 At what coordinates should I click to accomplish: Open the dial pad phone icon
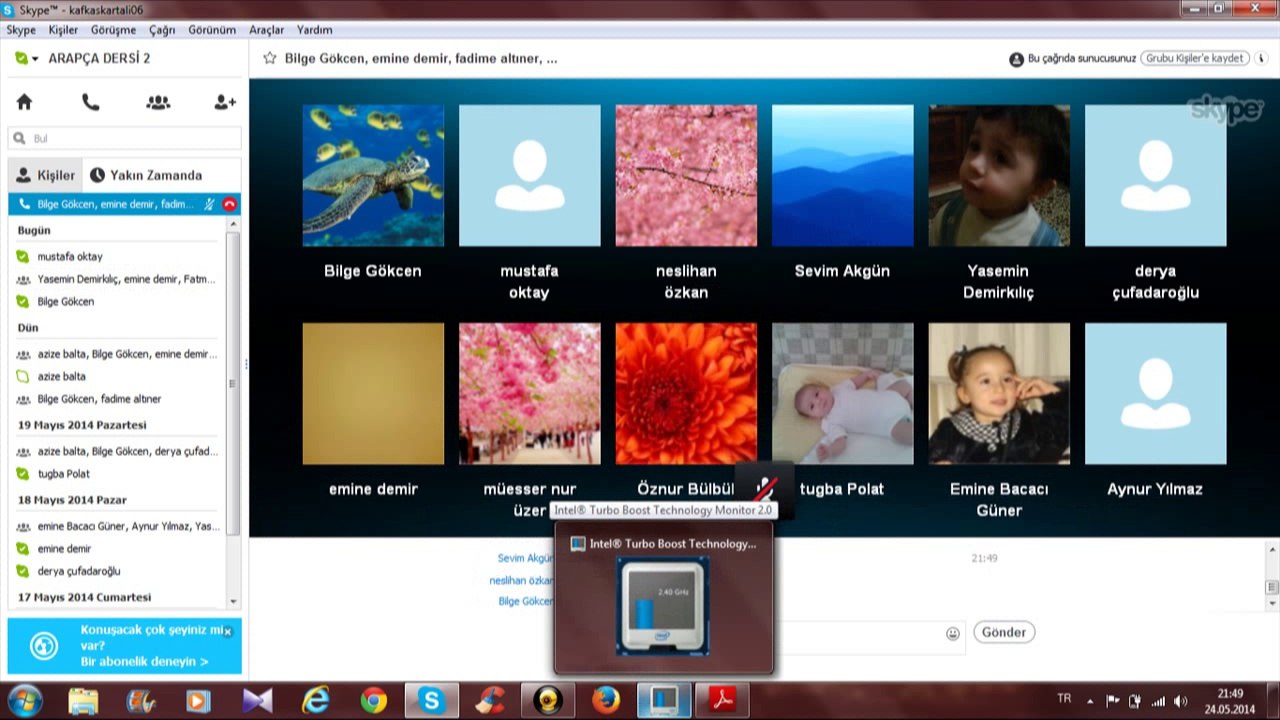pos(91,102)
